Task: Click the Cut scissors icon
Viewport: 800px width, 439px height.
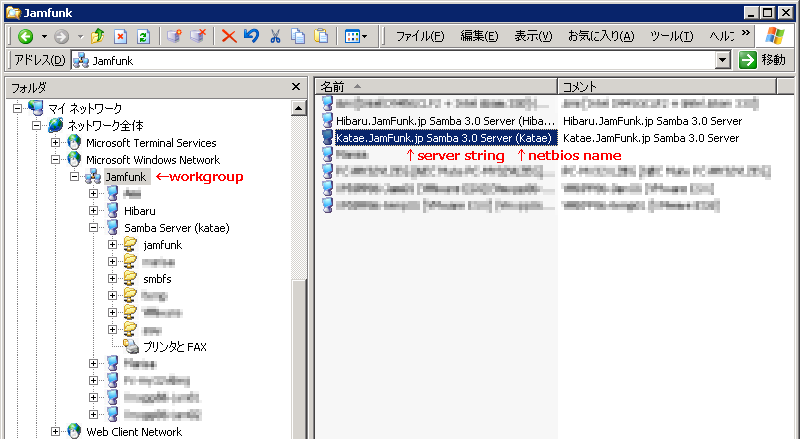Action: point(275,36)
